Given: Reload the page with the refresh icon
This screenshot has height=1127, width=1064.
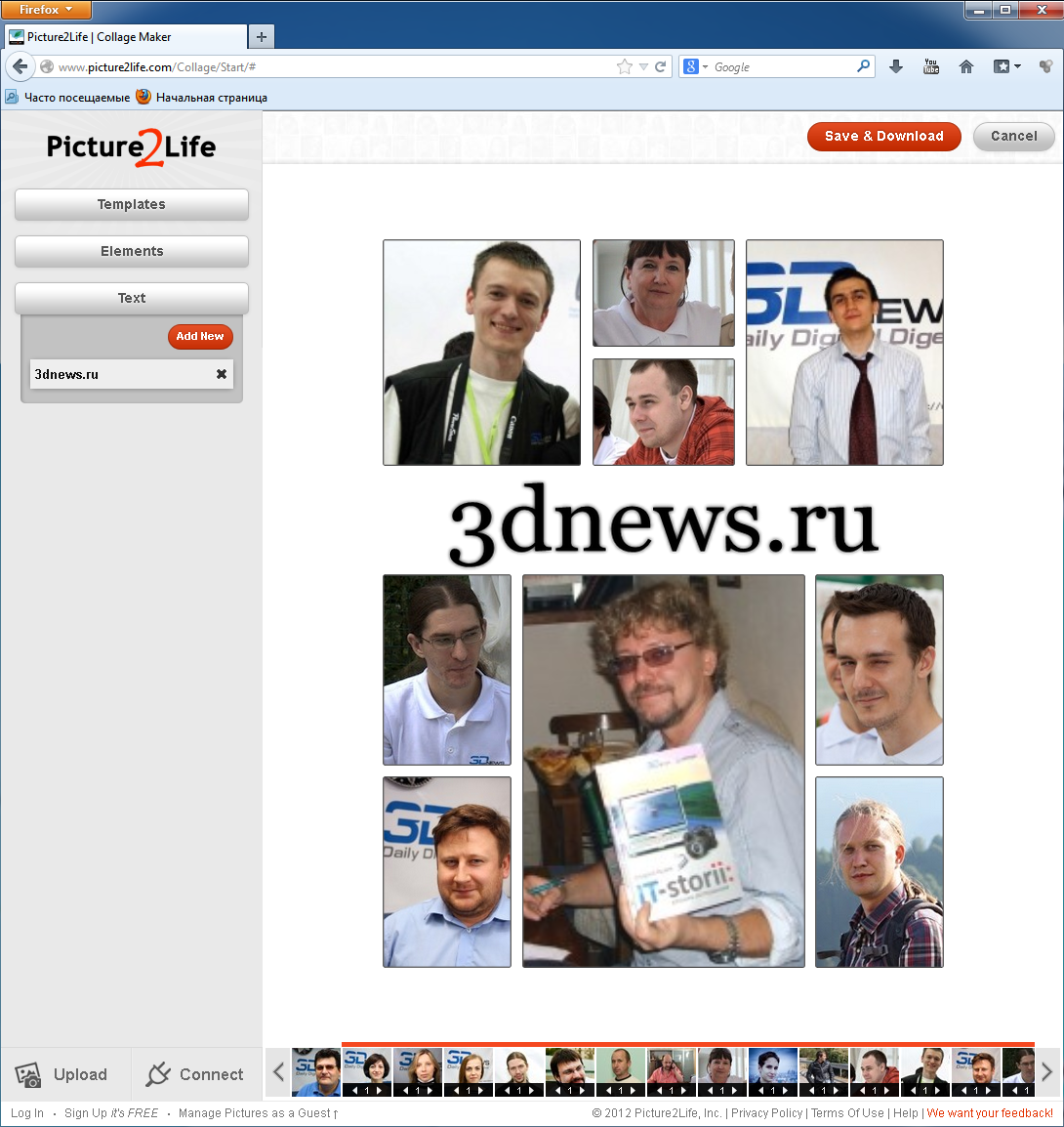Looking at the screenshot, I should pos(661,66).
